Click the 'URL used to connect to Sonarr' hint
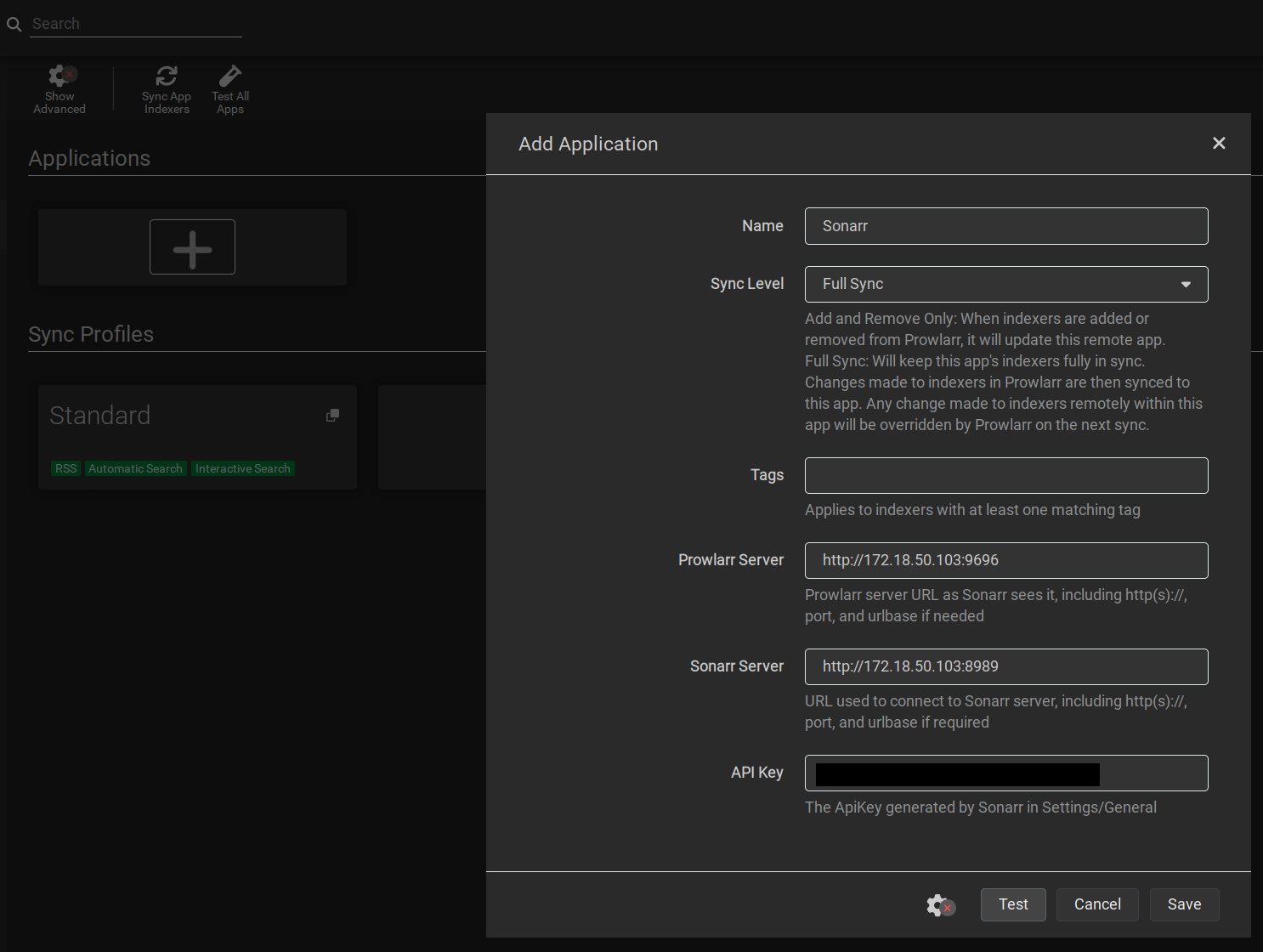 (x=996, y=711)
